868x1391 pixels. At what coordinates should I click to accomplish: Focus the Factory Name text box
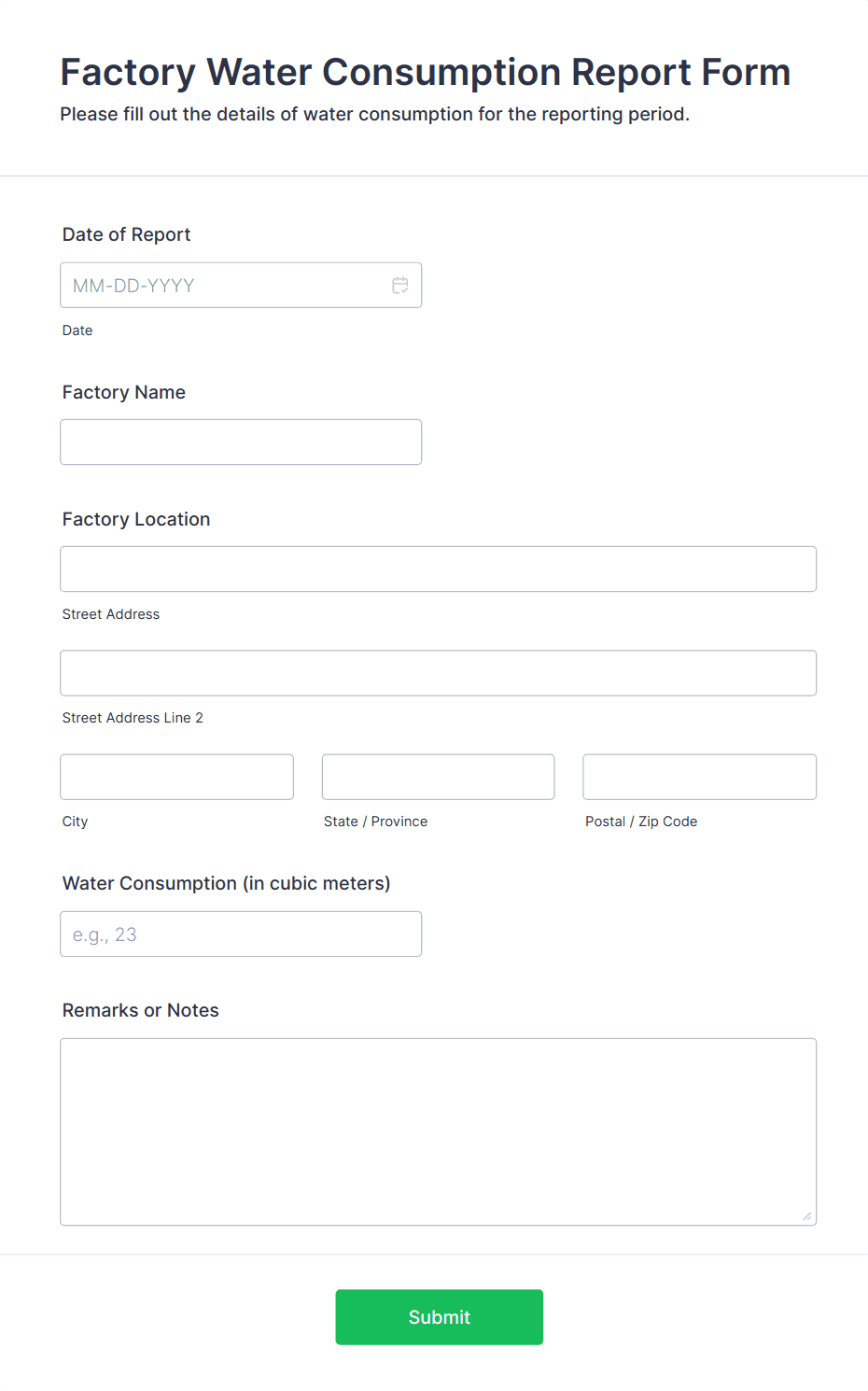(241, 443)
